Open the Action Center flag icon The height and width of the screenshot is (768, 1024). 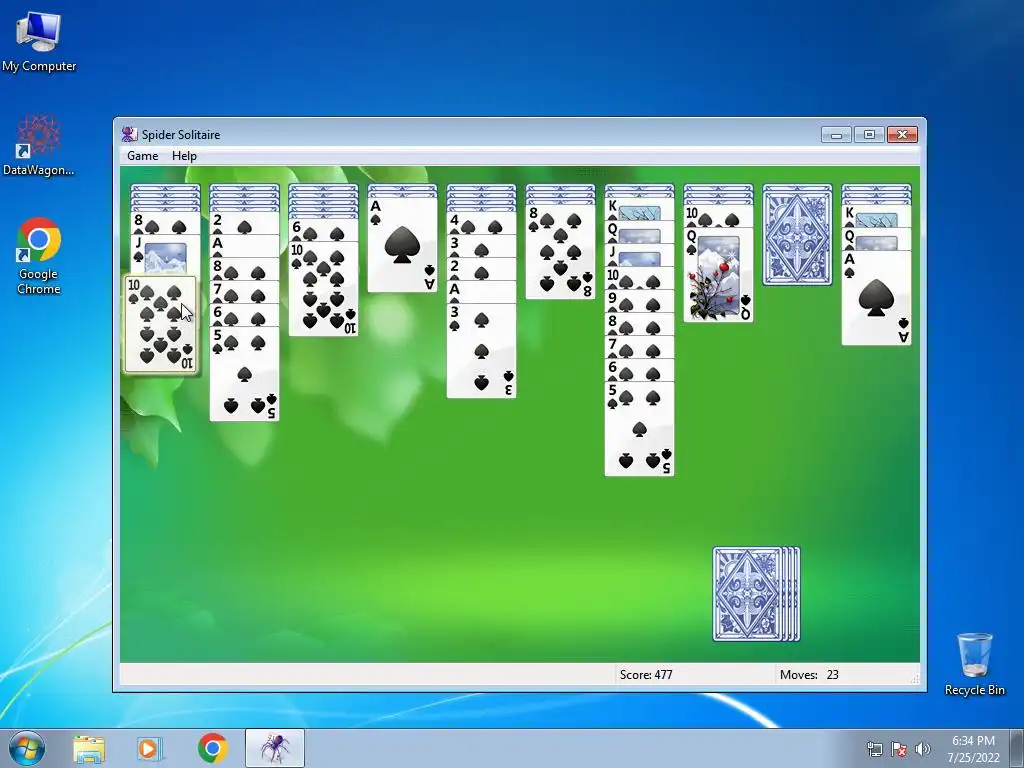(899, 748)
